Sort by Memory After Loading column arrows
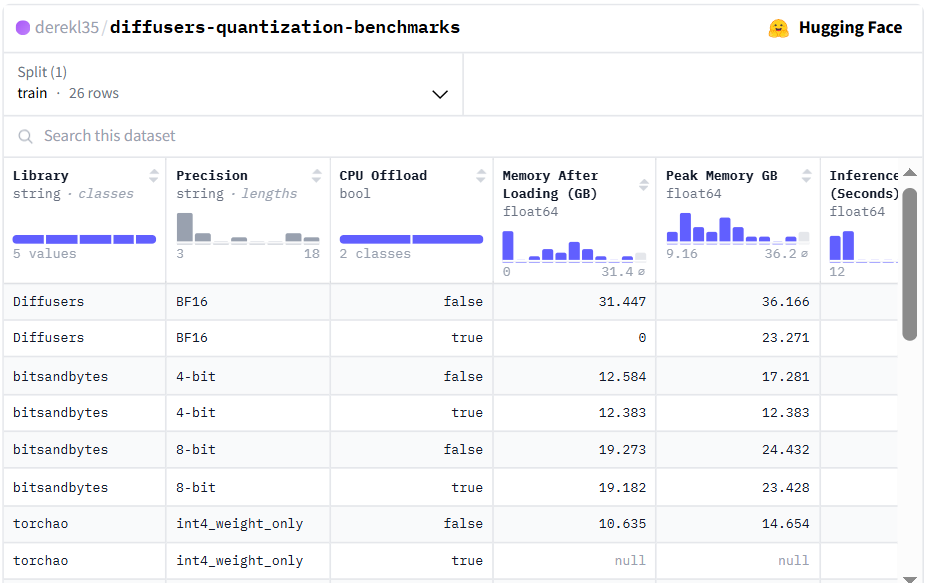 point(644,185)
